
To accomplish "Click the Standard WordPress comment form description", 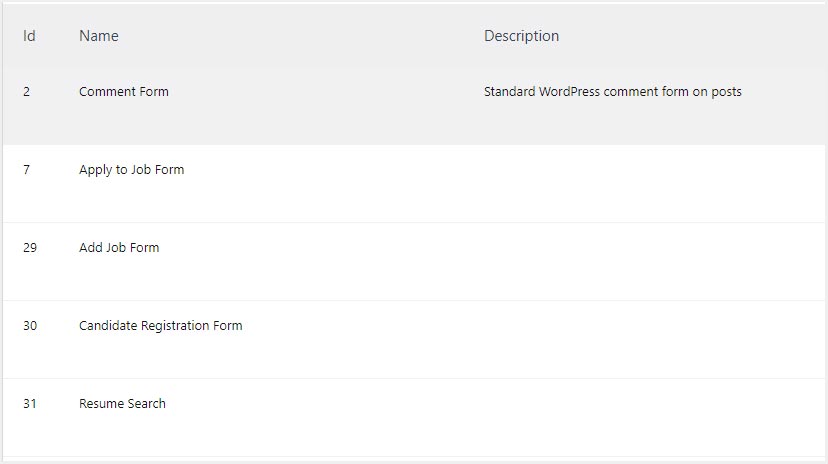I will [x=612, y=92].
